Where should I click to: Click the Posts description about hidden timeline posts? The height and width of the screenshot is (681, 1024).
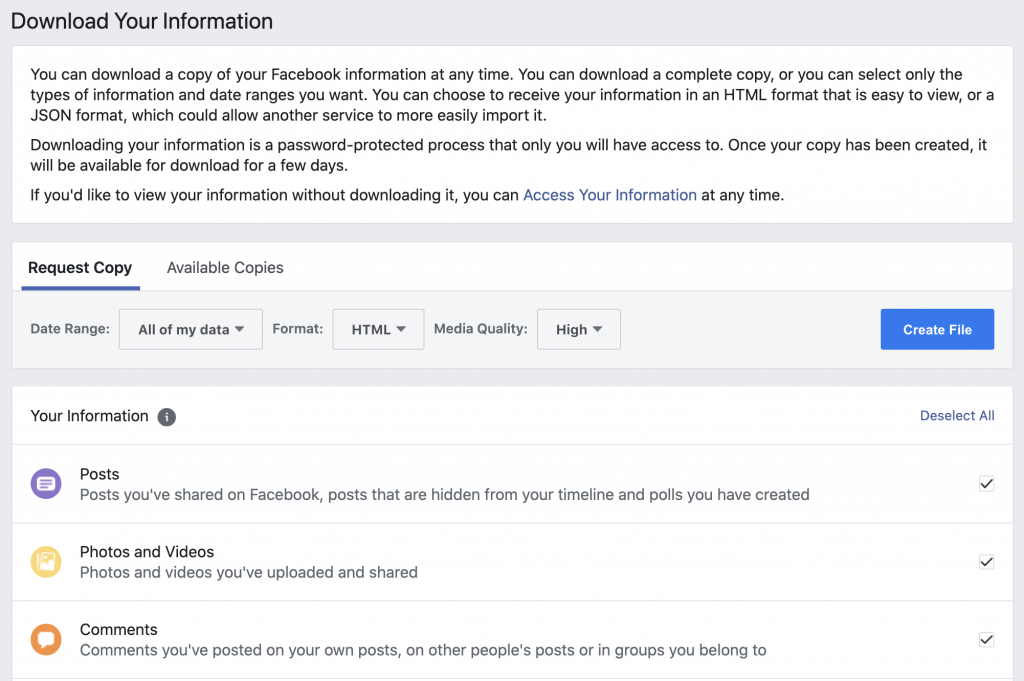(x=445, y=495)
